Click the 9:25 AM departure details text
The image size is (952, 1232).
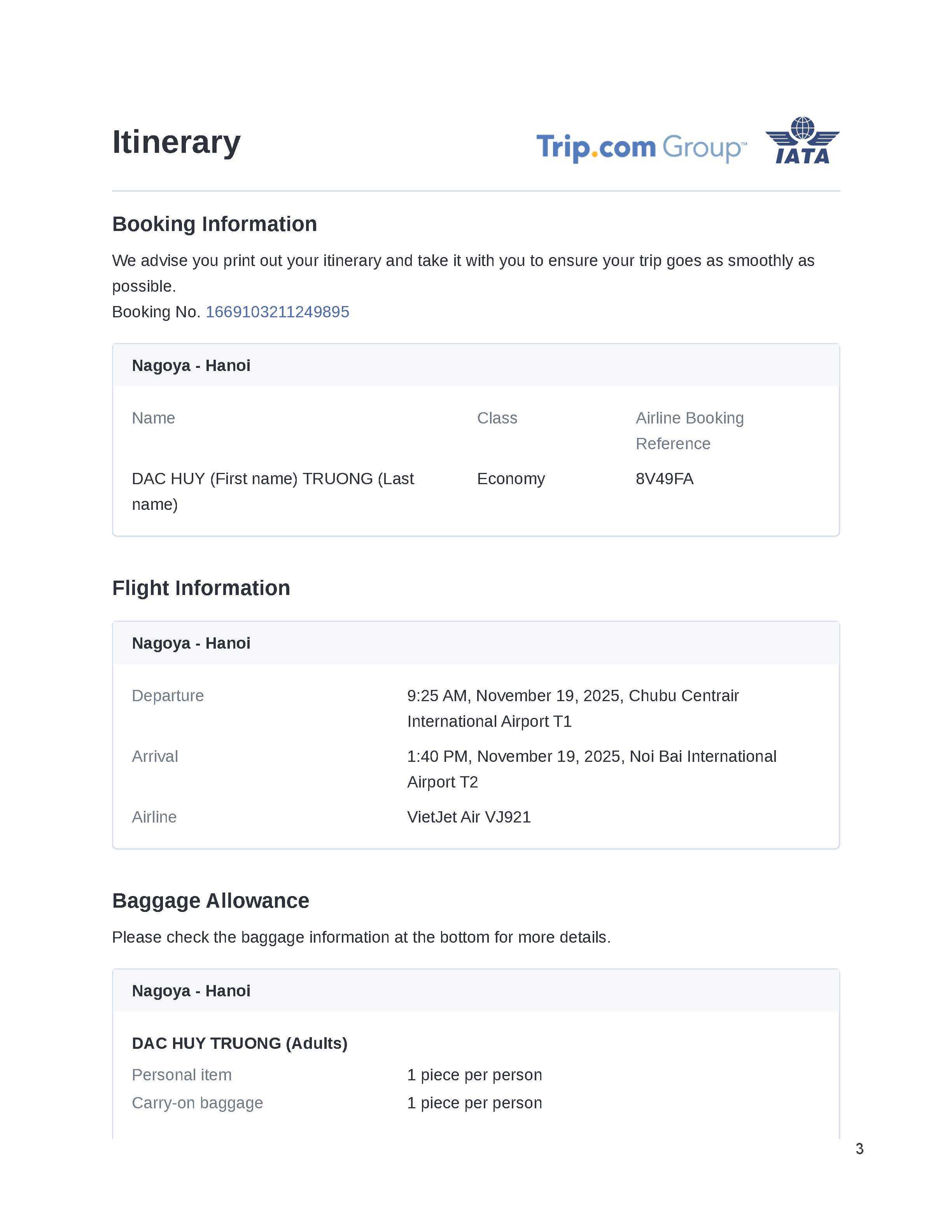coord(572,708)
